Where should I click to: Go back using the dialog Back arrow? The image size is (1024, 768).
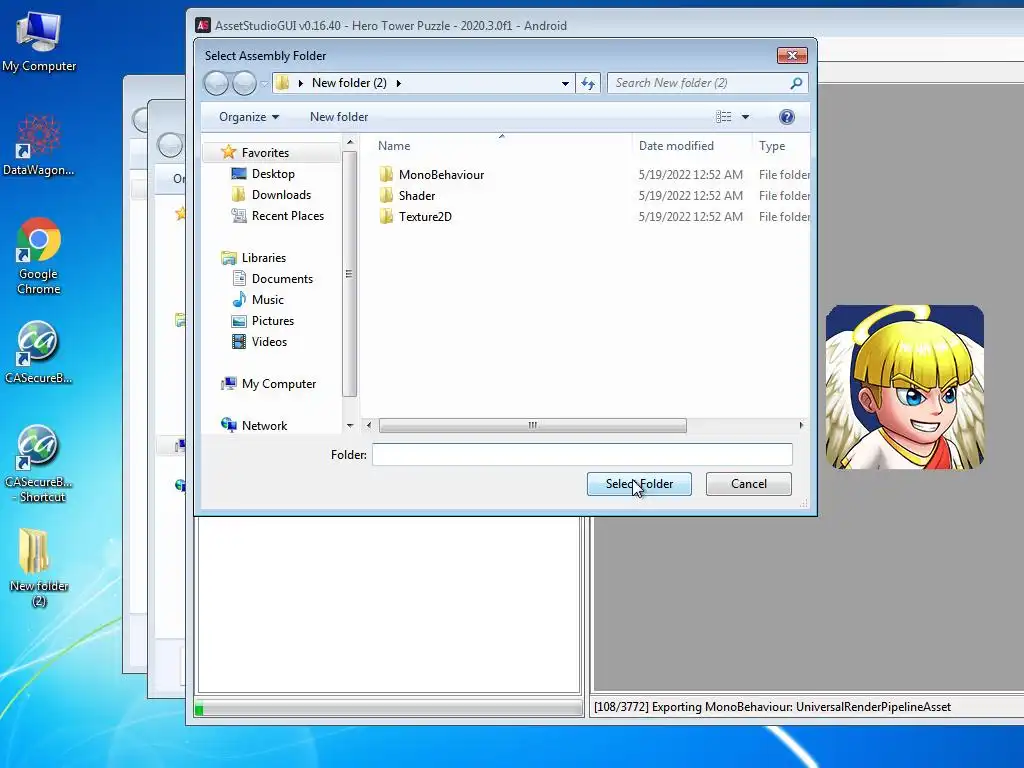[x=216, y=83]
